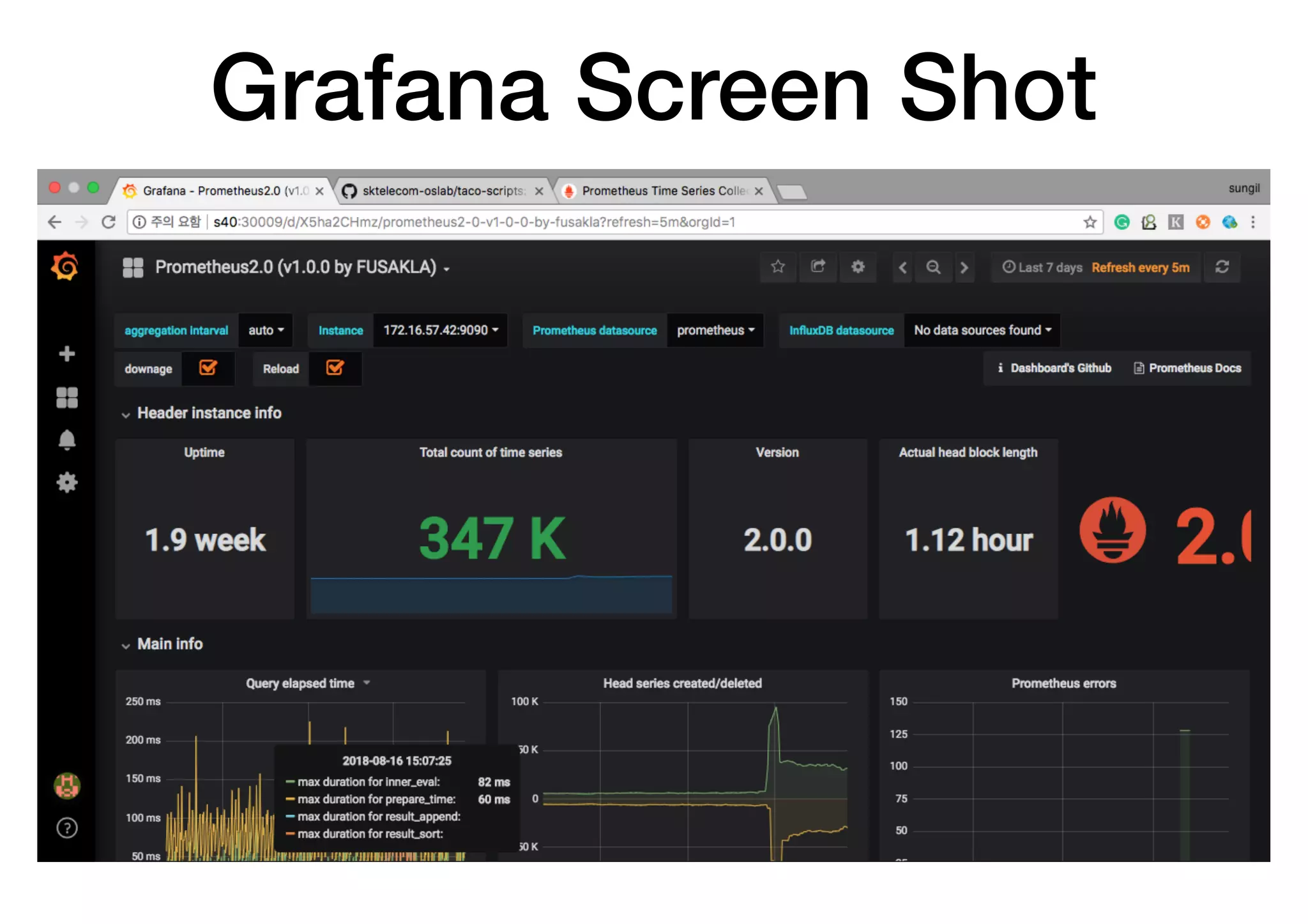Open the Dashboard's Github link
This screenshot has height=924, width=1308.
1055,368
